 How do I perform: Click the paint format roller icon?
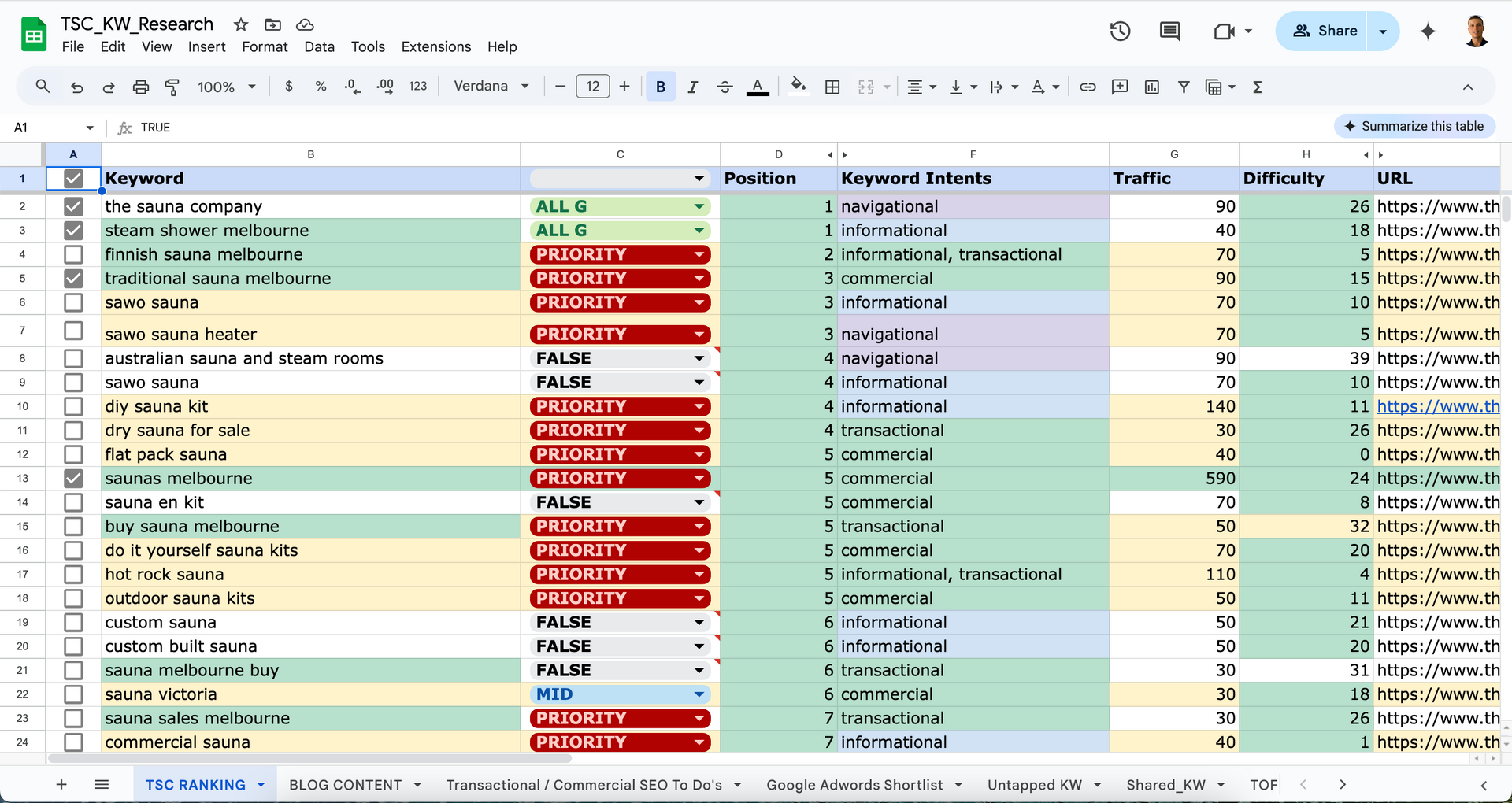tap(172, 87)
